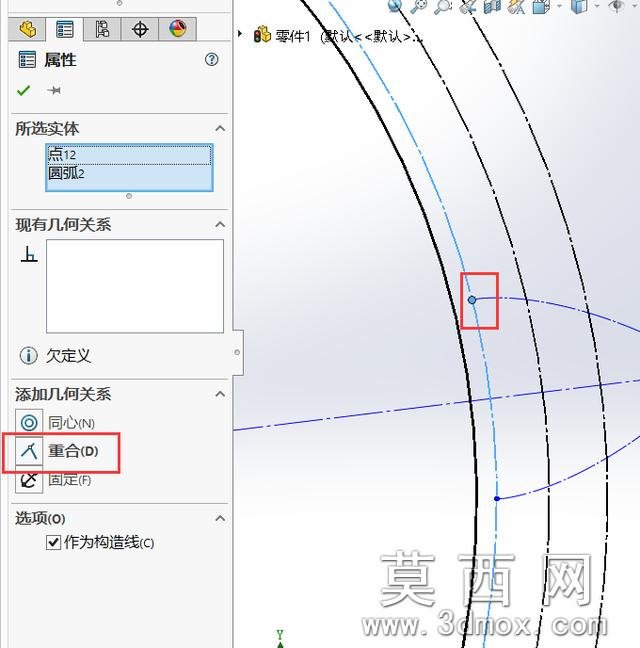Click the Hide/Show Items eye icon
This screenshot has height=648, width=640.
(x=617, y=6)
